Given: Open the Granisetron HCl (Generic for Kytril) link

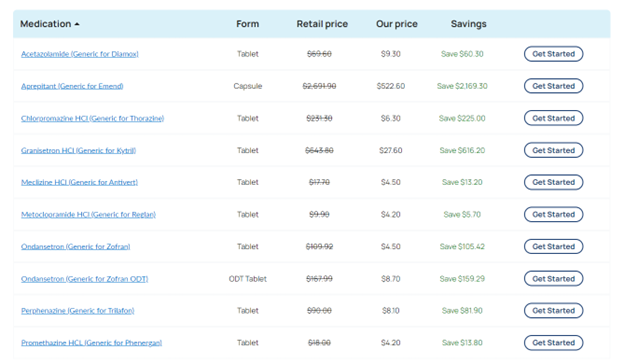Looking at the screenshot, I should (x=78, y=150).
